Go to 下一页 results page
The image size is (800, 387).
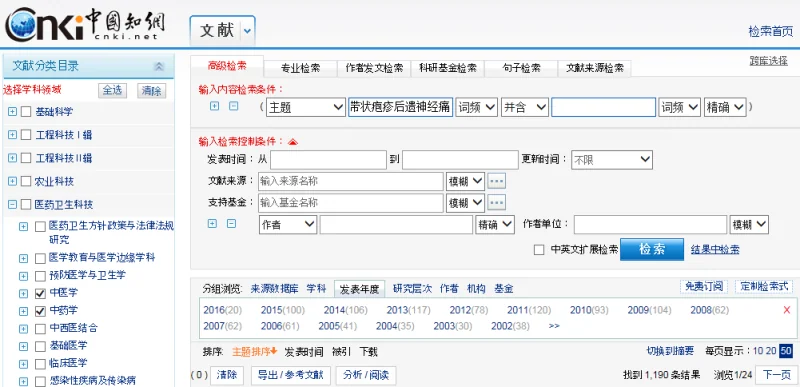pyautogui.click(x=776, y=375)
